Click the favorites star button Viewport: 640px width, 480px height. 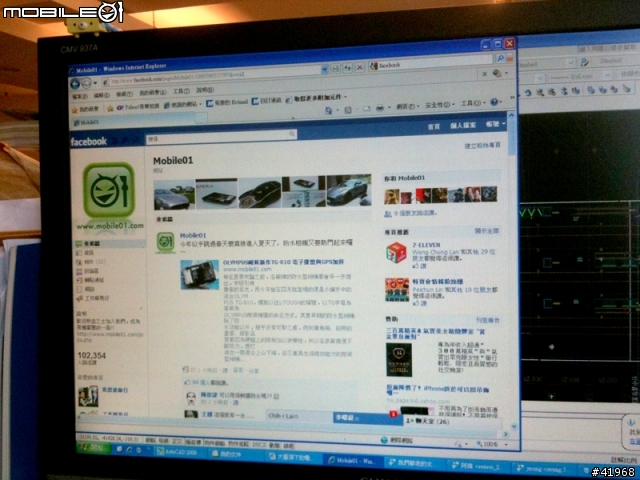[85, 109]
